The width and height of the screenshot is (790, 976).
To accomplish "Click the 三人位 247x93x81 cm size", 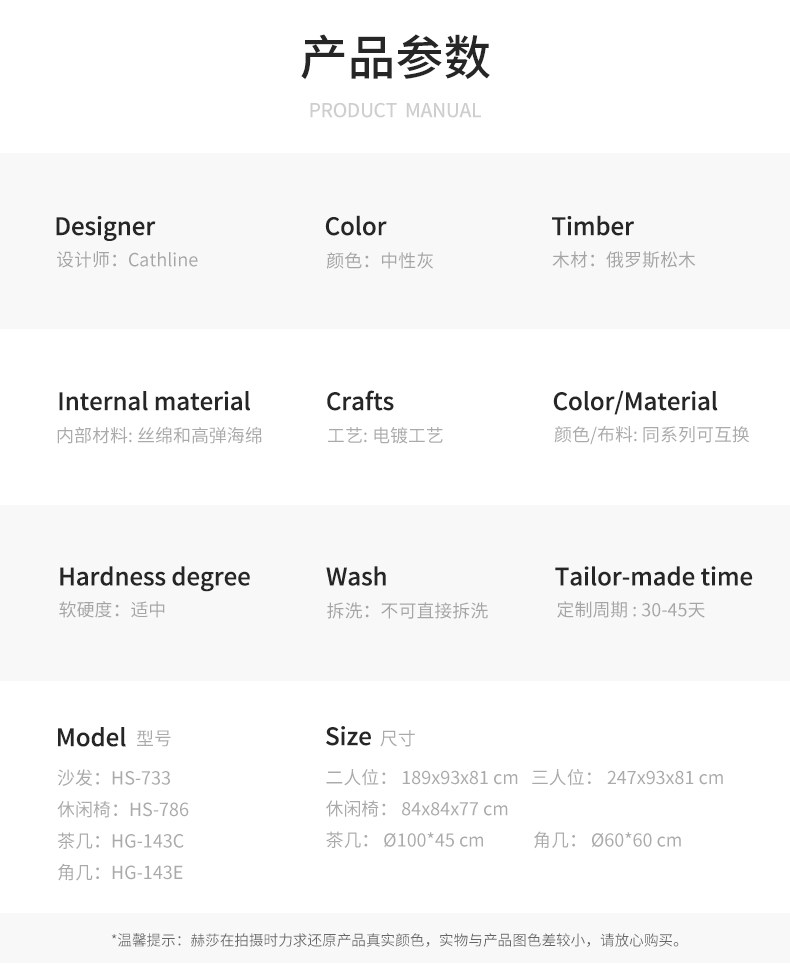I will (x=627, y=778).
